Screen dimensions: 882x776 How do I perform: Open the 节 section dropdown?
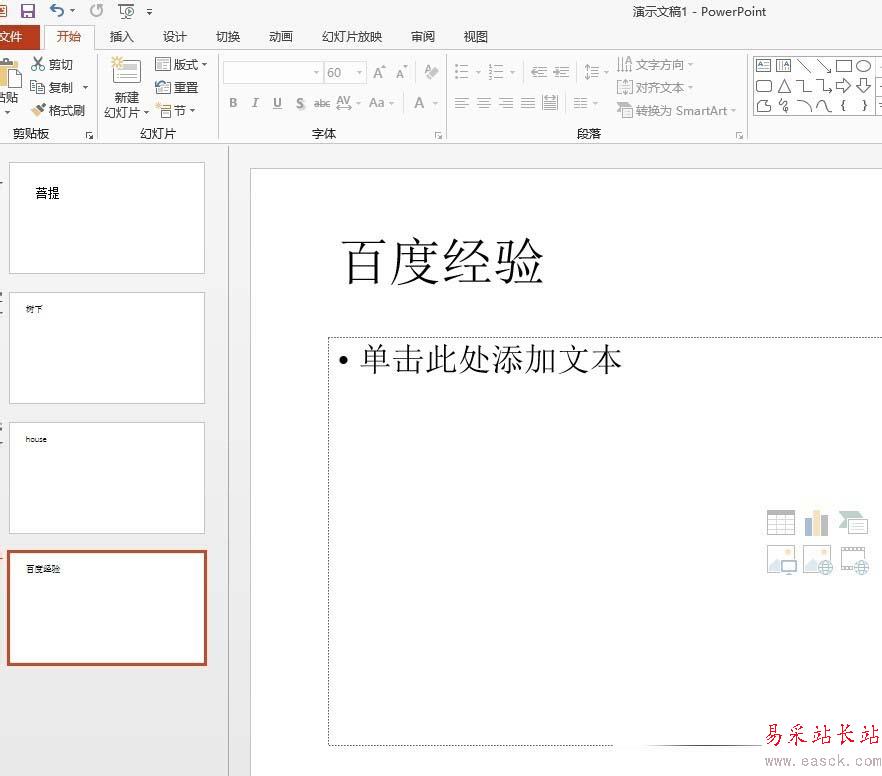(x=176, y=110)
